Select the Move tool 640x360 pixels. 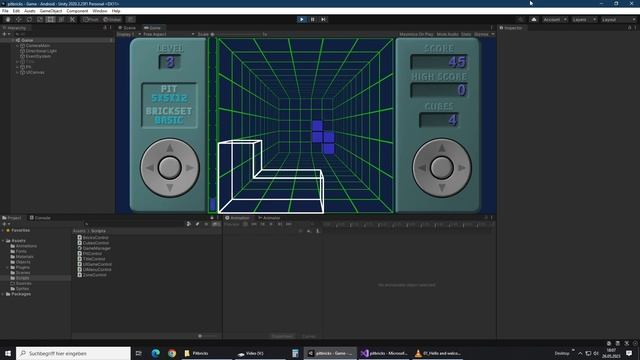(18, 19)
